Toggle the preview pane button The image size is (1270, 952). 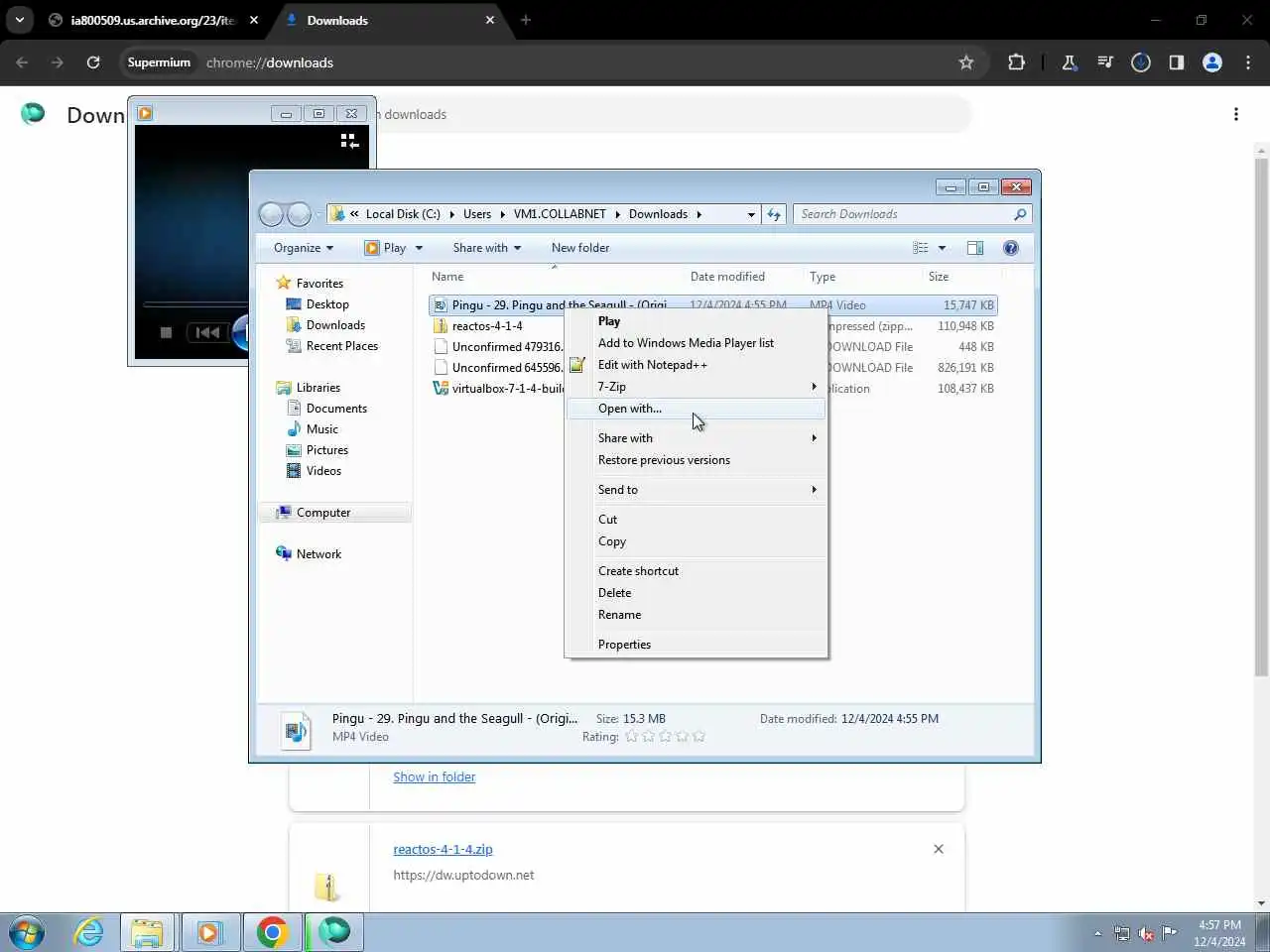coord(975,248)
